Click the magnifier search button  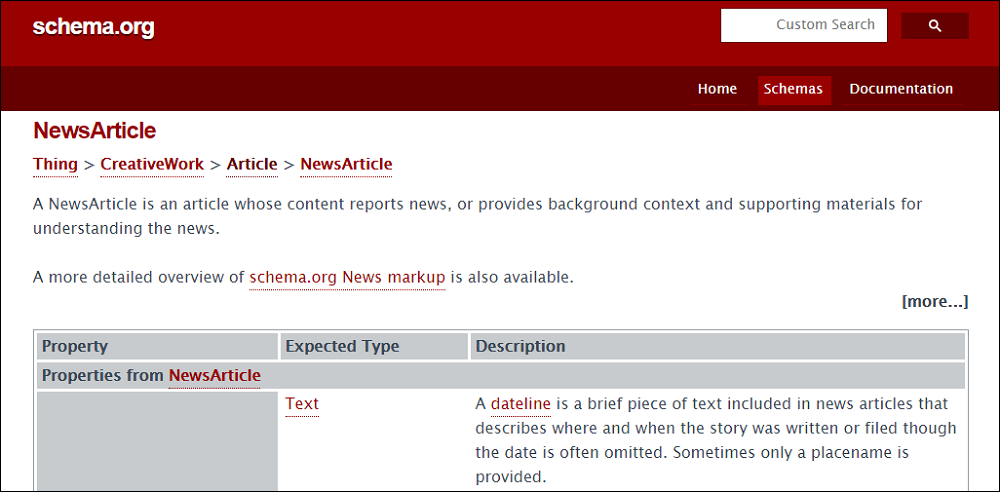[934, 26]
